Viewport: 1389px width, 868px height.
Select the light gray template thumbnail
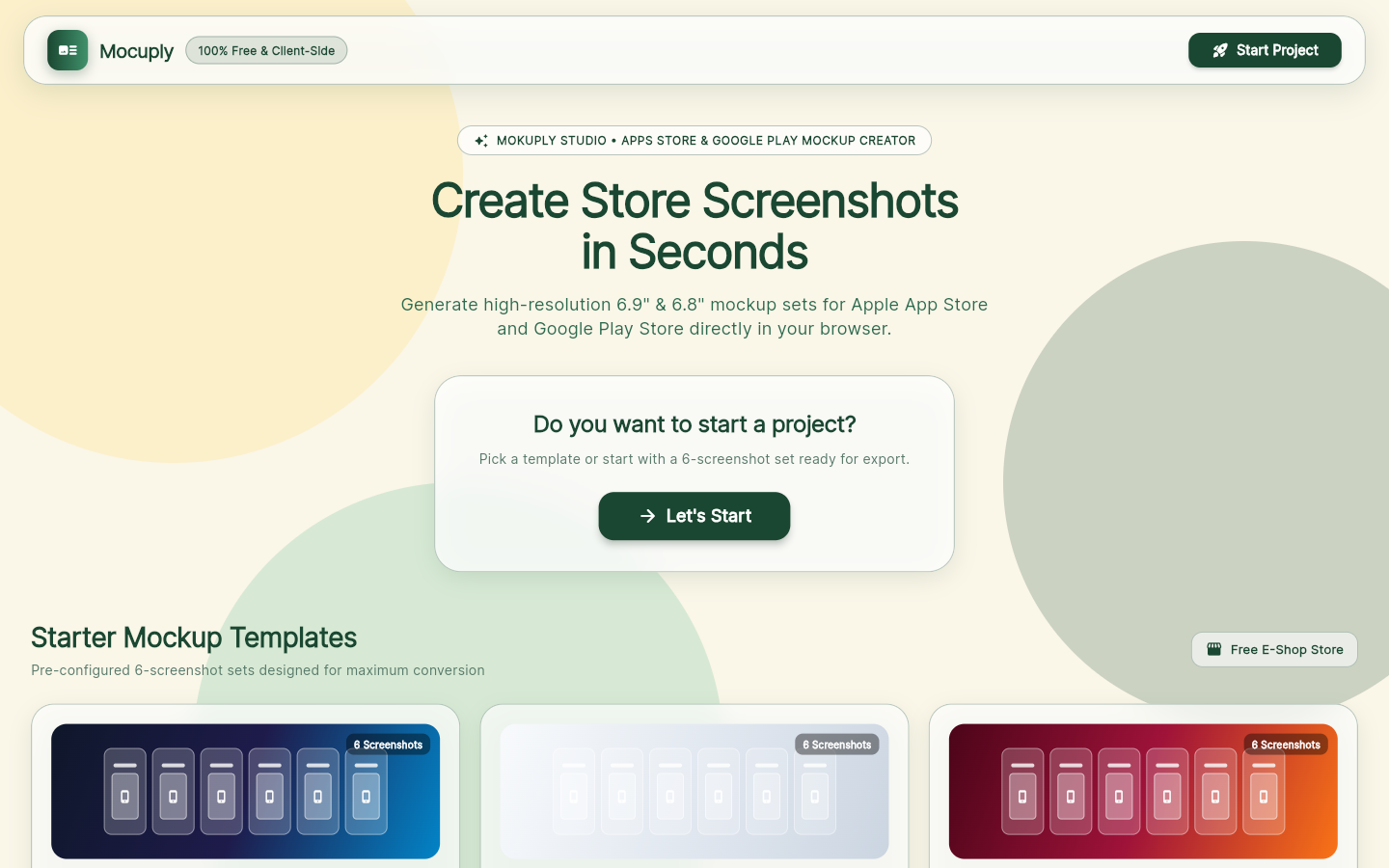[x=694, y=792]
